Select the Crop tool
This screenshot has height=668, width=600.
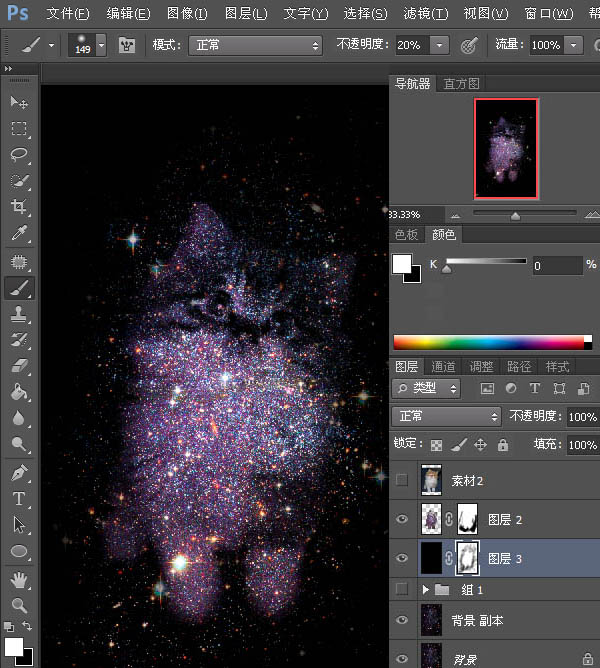click(19, 207)
